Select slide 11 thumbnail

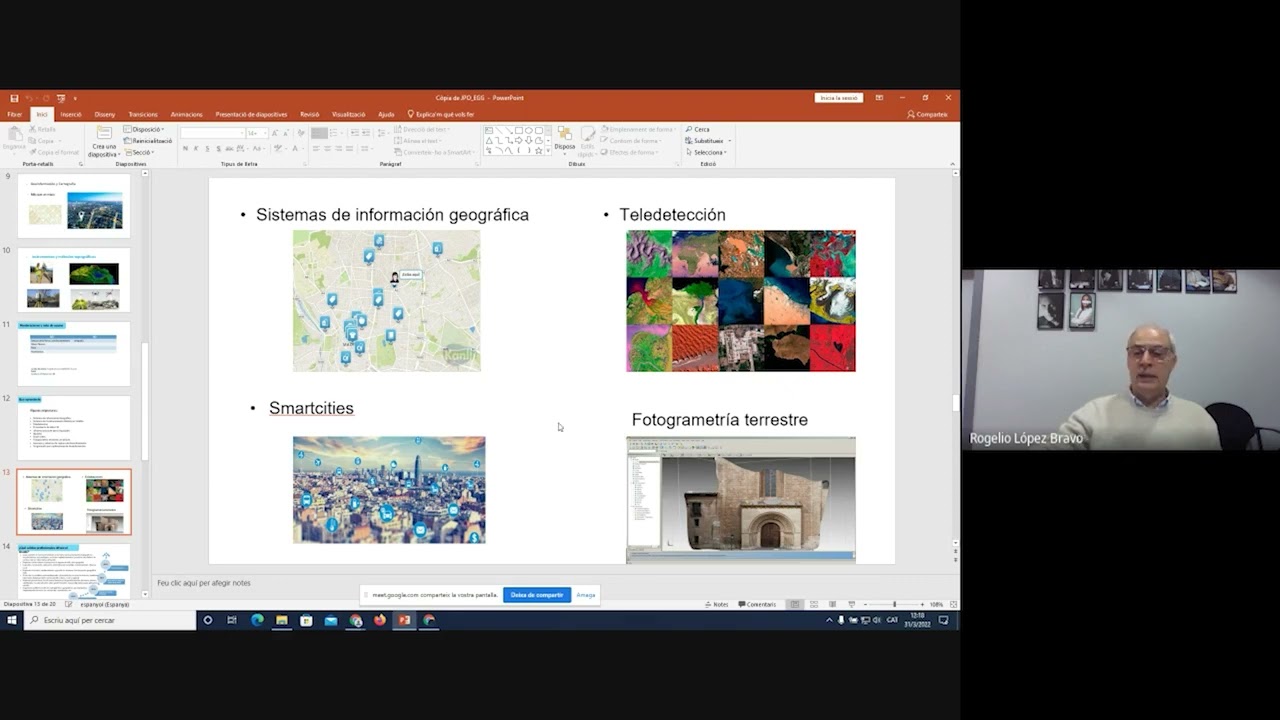pos(74,354)
